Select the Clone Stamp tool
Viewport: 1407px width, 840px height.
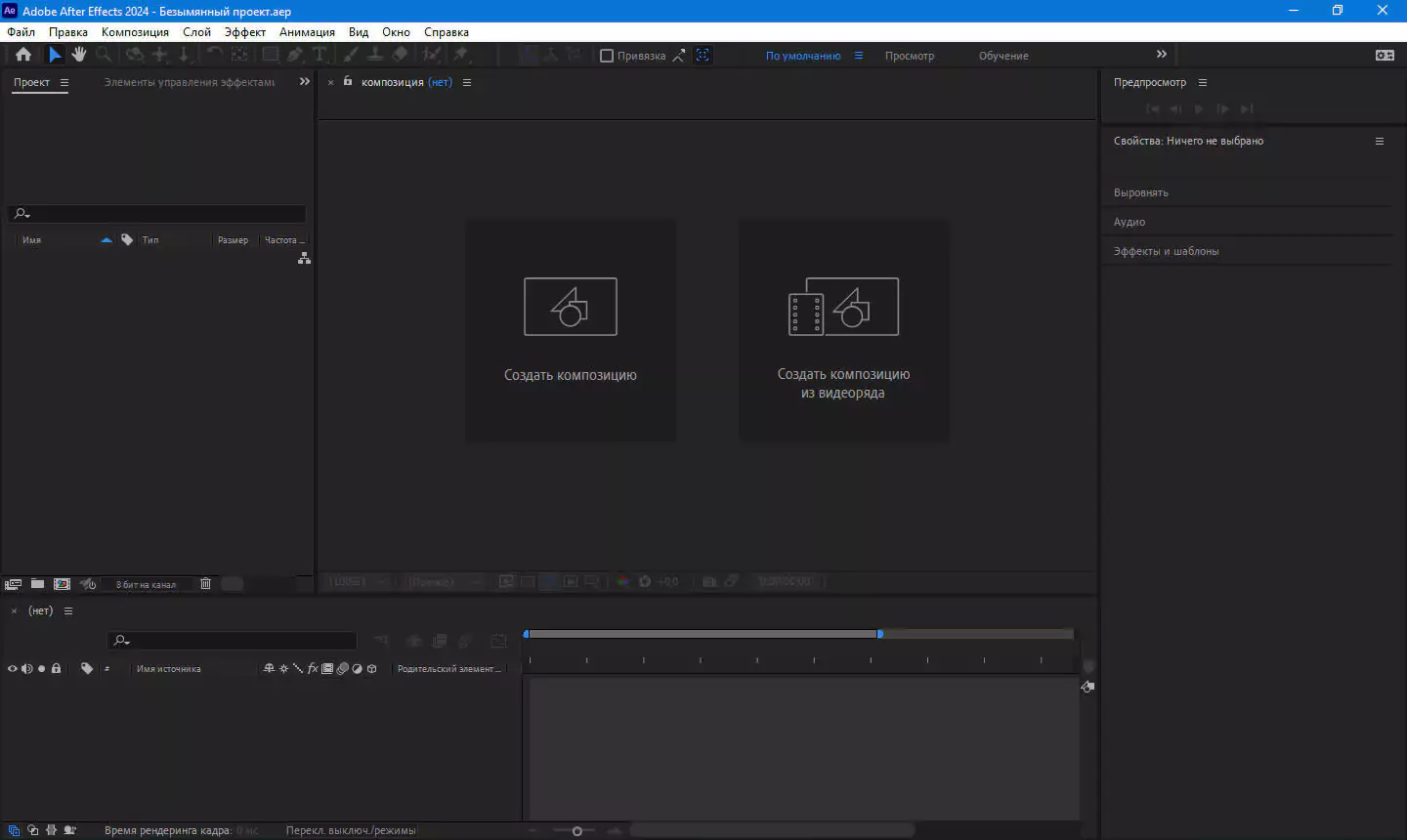tap(373, 55)
